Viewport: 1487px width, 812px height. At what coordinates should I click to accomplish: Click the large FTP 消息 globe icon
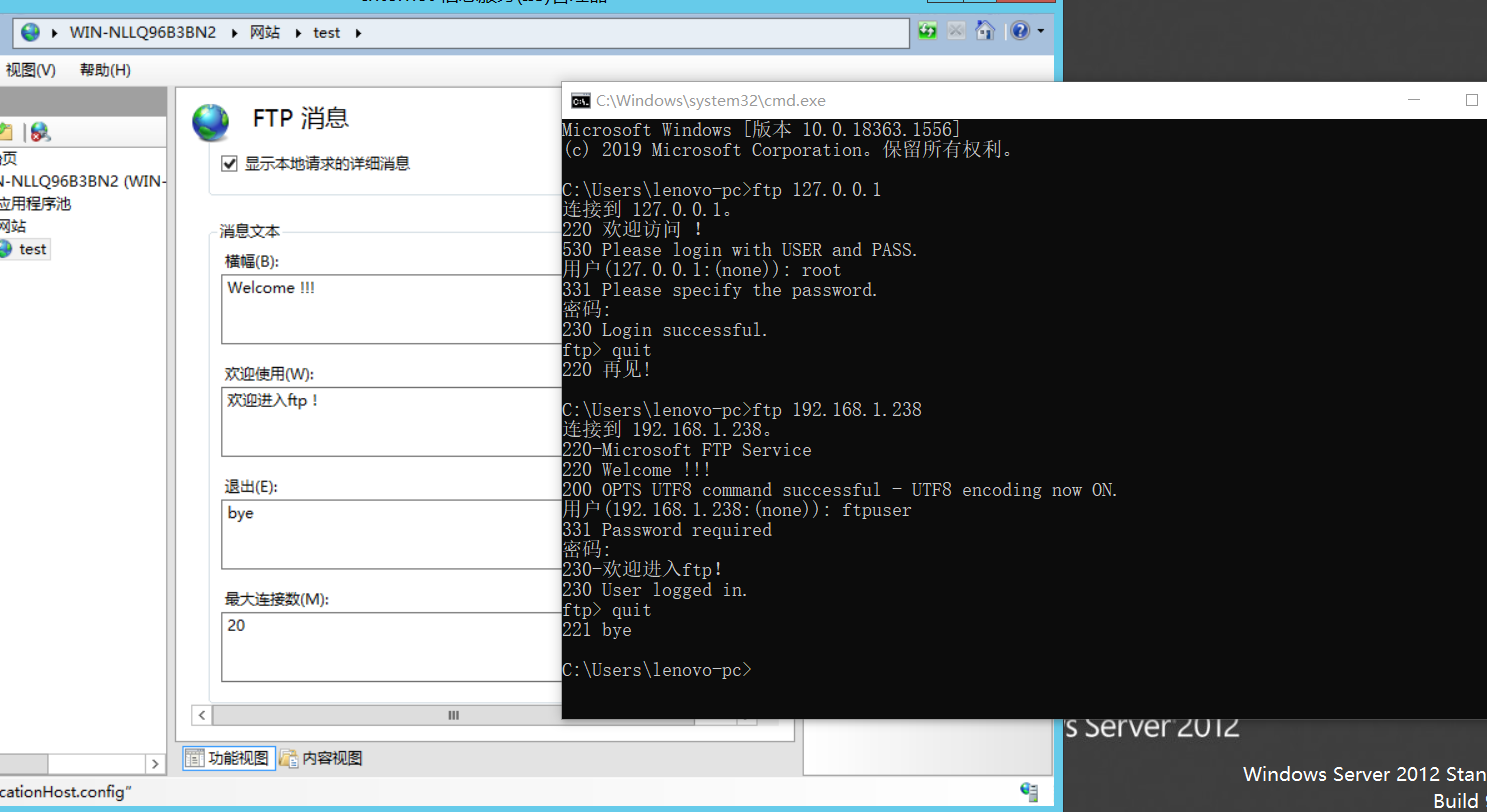coord(211,122)
